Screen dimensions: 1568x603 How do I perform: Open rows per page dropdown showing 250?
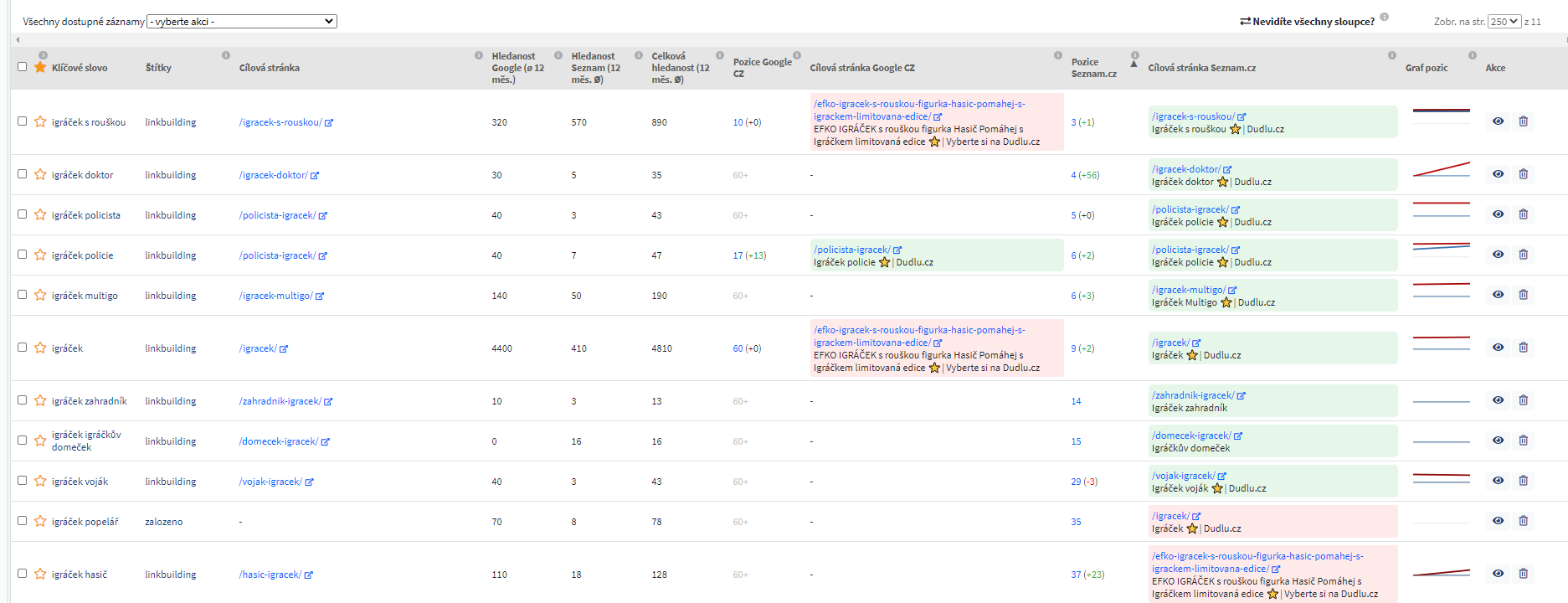click(x=1504, y=22)
